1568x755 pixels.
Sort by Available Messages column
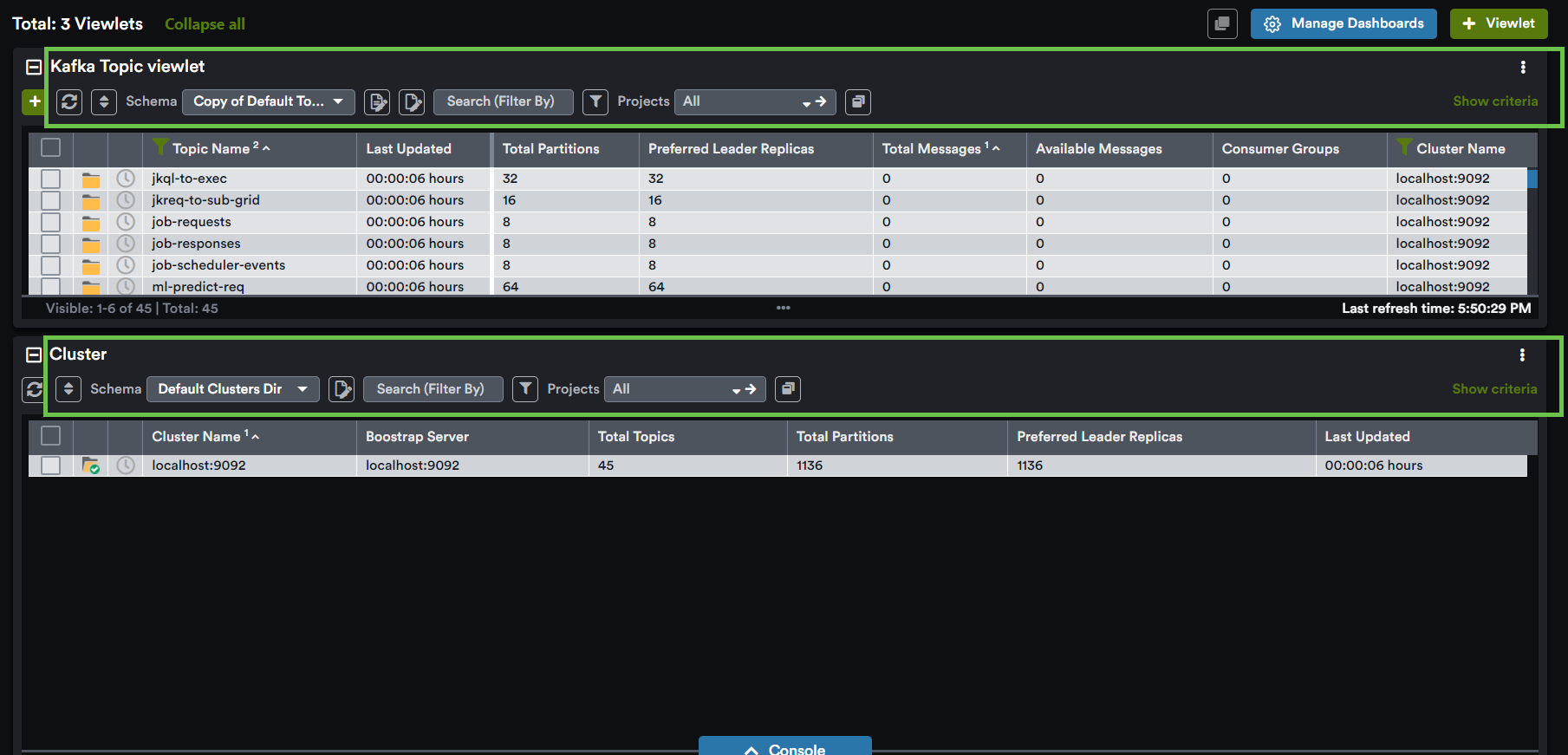click(x=1098, y=149)
